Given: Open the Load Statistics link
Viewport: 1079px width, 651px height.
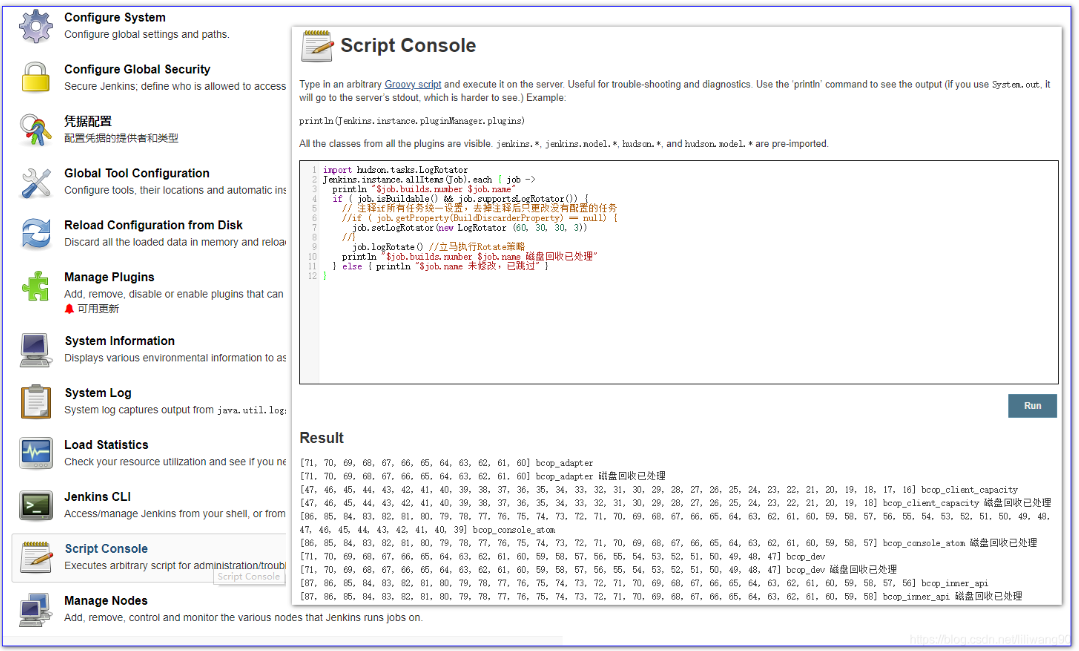Looking at the screenshot, I should pyautogui.click(x=106, y=445).
